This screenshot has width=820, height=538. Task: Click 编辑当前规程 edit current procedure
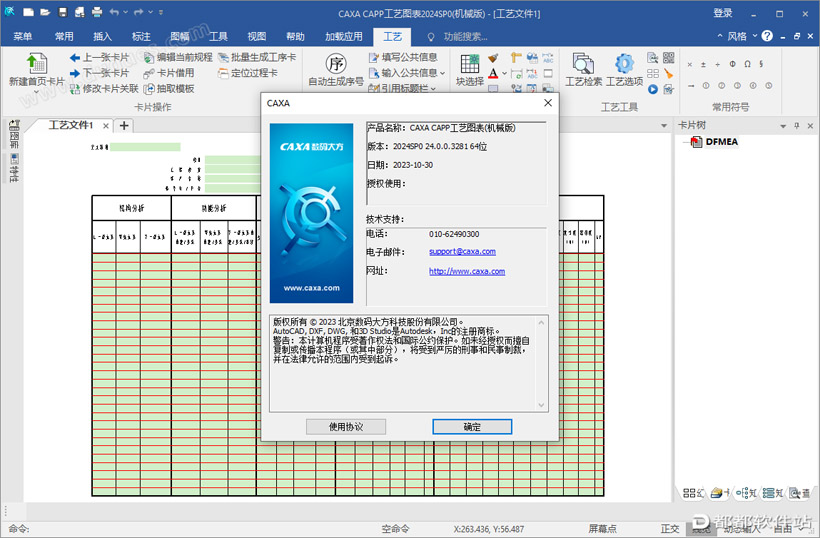[x=178, y=57]
